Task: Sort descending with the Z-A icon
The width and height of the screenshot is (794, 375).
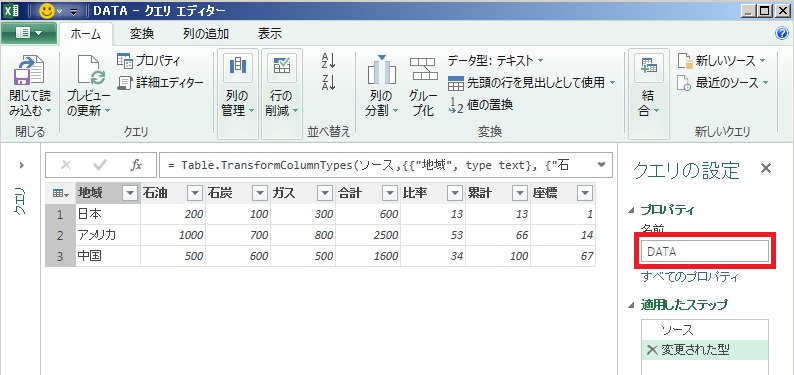Action: point(329,81)
